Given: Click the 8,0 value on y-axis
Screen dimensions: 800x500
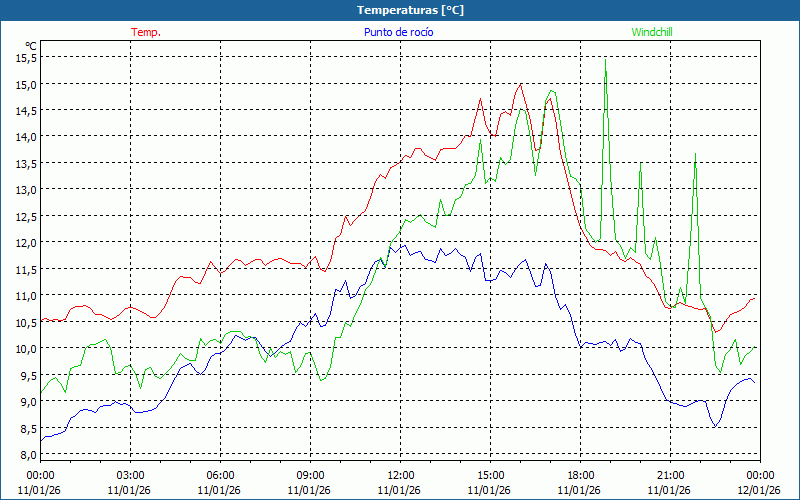Looking at the screenshot, I should coord(26,455).
